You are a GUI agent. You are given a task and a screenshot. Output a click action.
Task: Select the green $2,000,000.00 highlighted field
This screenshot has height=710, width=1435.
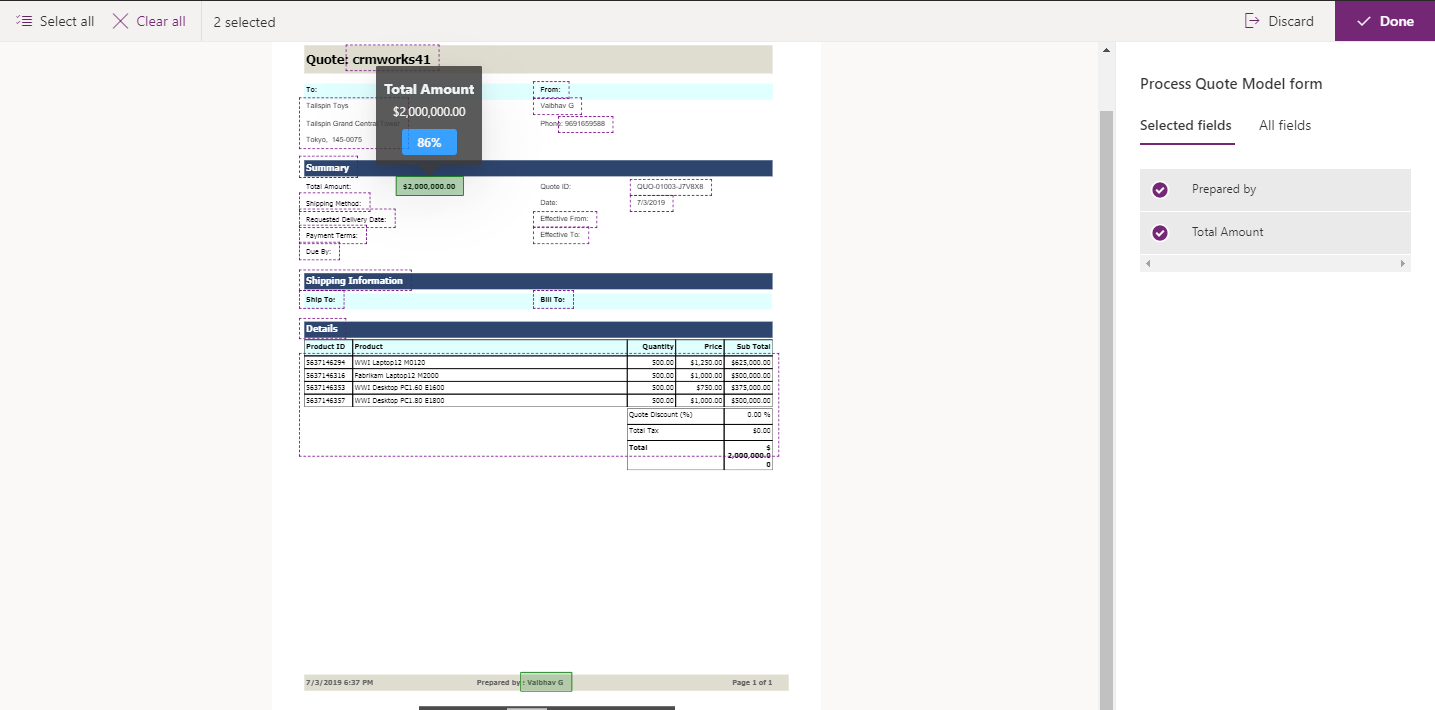tap(430, 186)
